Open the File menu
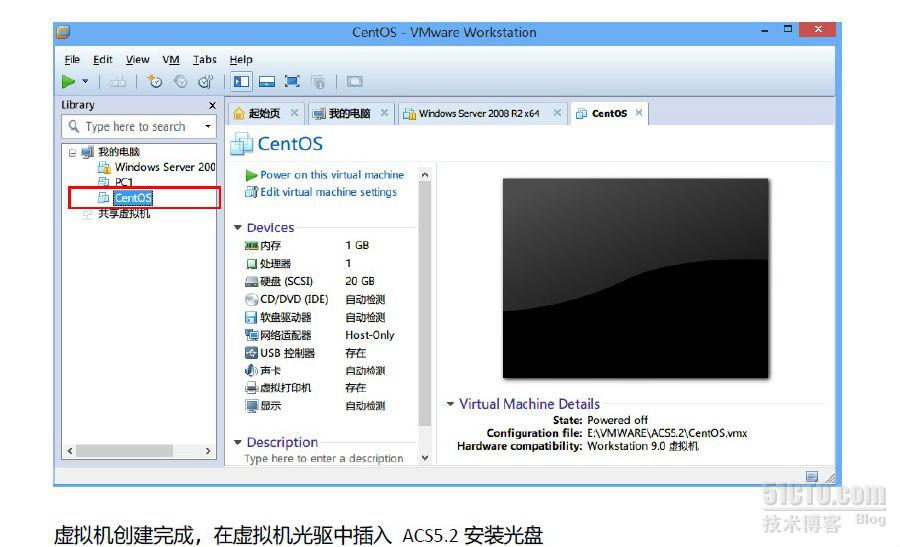900x547 pixels. [x=72, y=59]
